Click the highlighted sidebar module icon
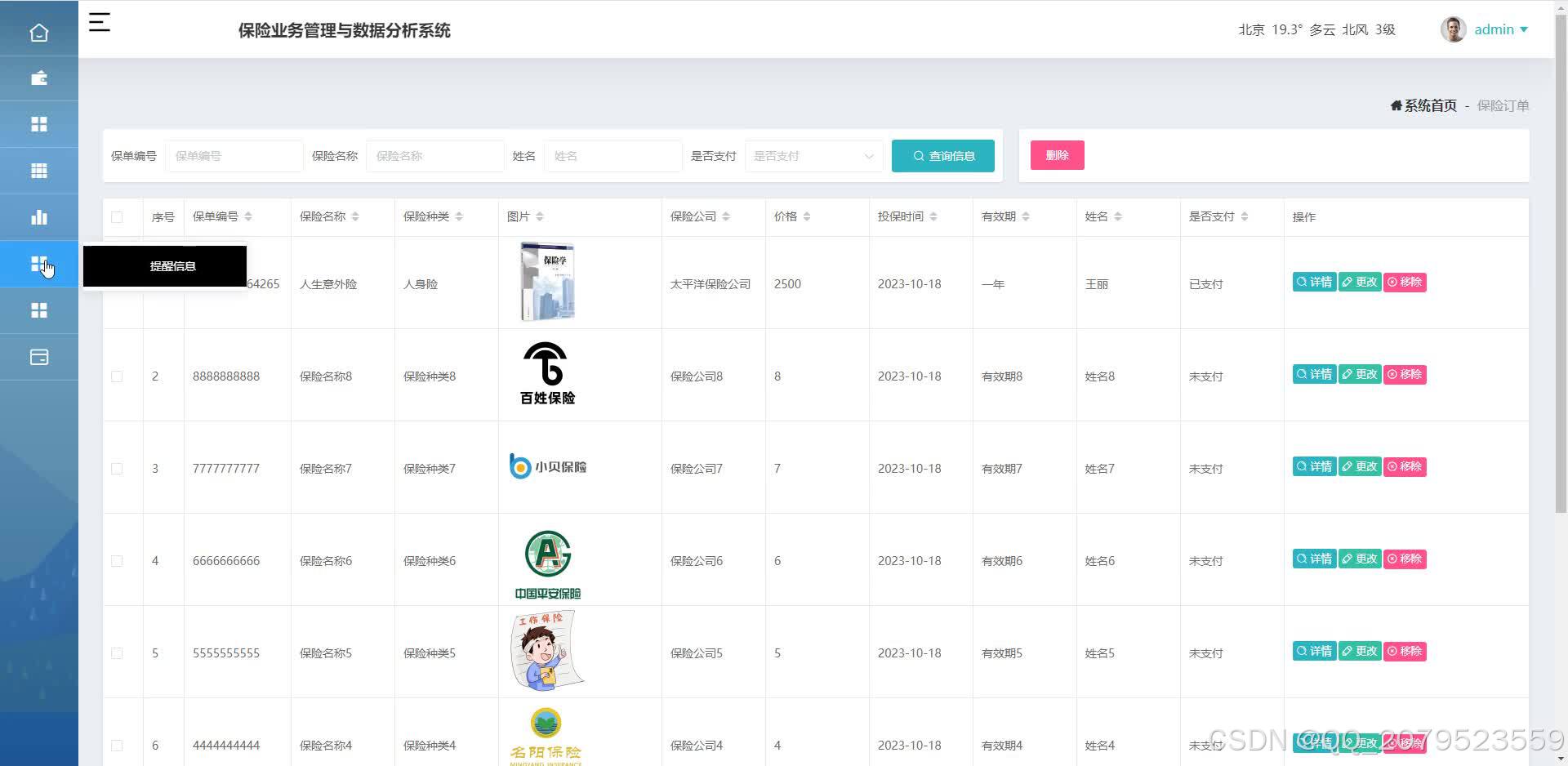 pyautogui.click(x=39, y=263)
